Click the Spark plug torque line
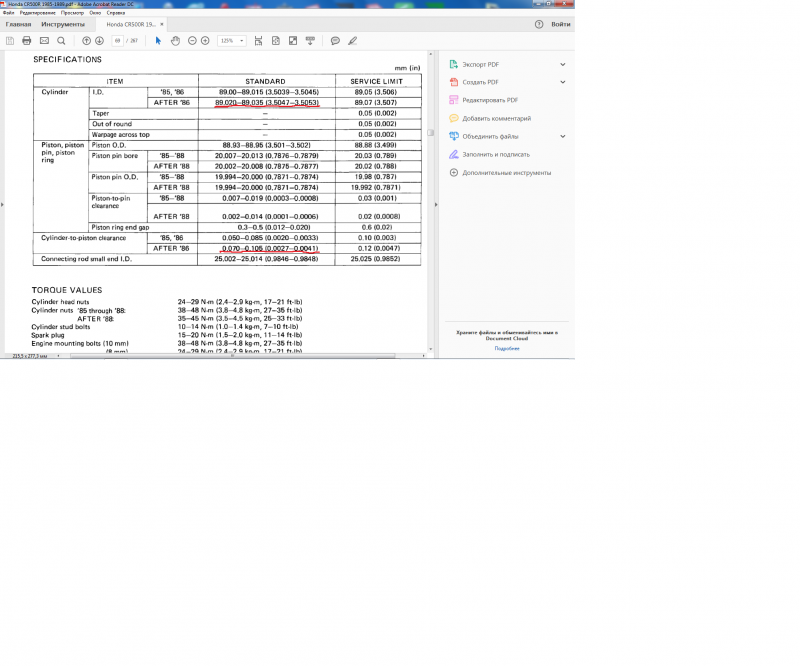800x666 pixels. point(167,335)
